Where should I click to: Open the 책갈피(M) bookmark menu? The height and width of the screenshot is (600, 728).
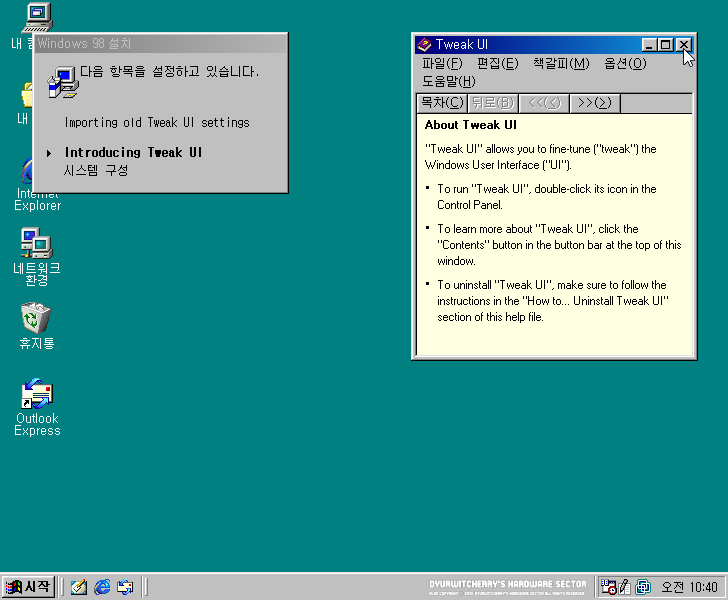point(561,64)
